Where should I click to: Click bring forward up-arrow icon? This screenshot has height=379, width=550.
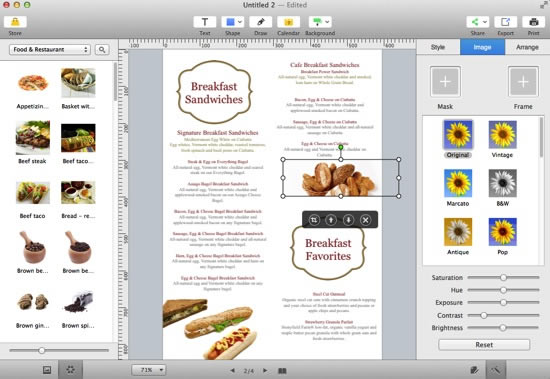(x=331, y=220)
